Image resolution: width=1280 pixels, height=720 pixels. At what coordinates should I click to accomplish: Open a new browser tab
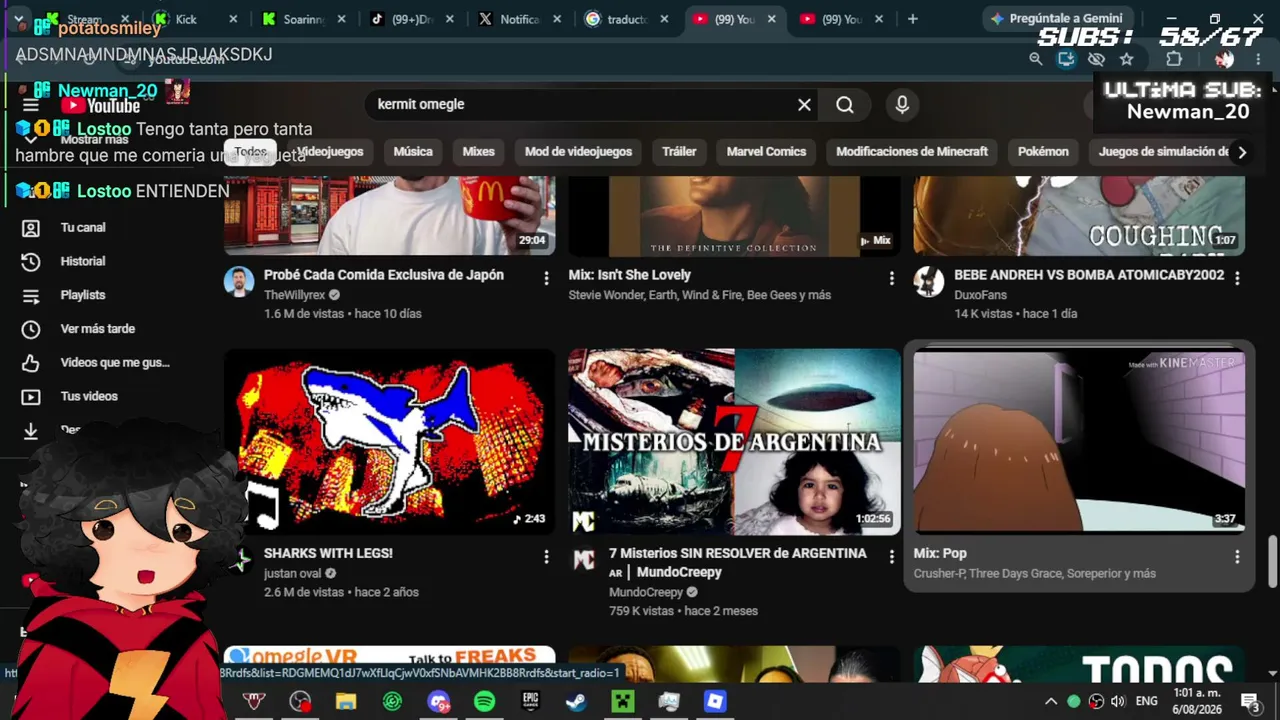tap(912, 19)
